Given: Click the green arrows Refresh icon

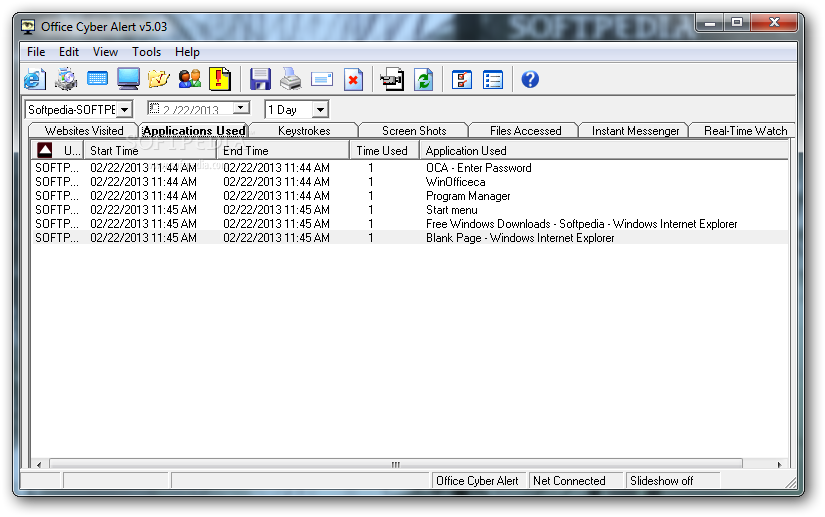Looking at the screenshot, I should coord(424,79).
